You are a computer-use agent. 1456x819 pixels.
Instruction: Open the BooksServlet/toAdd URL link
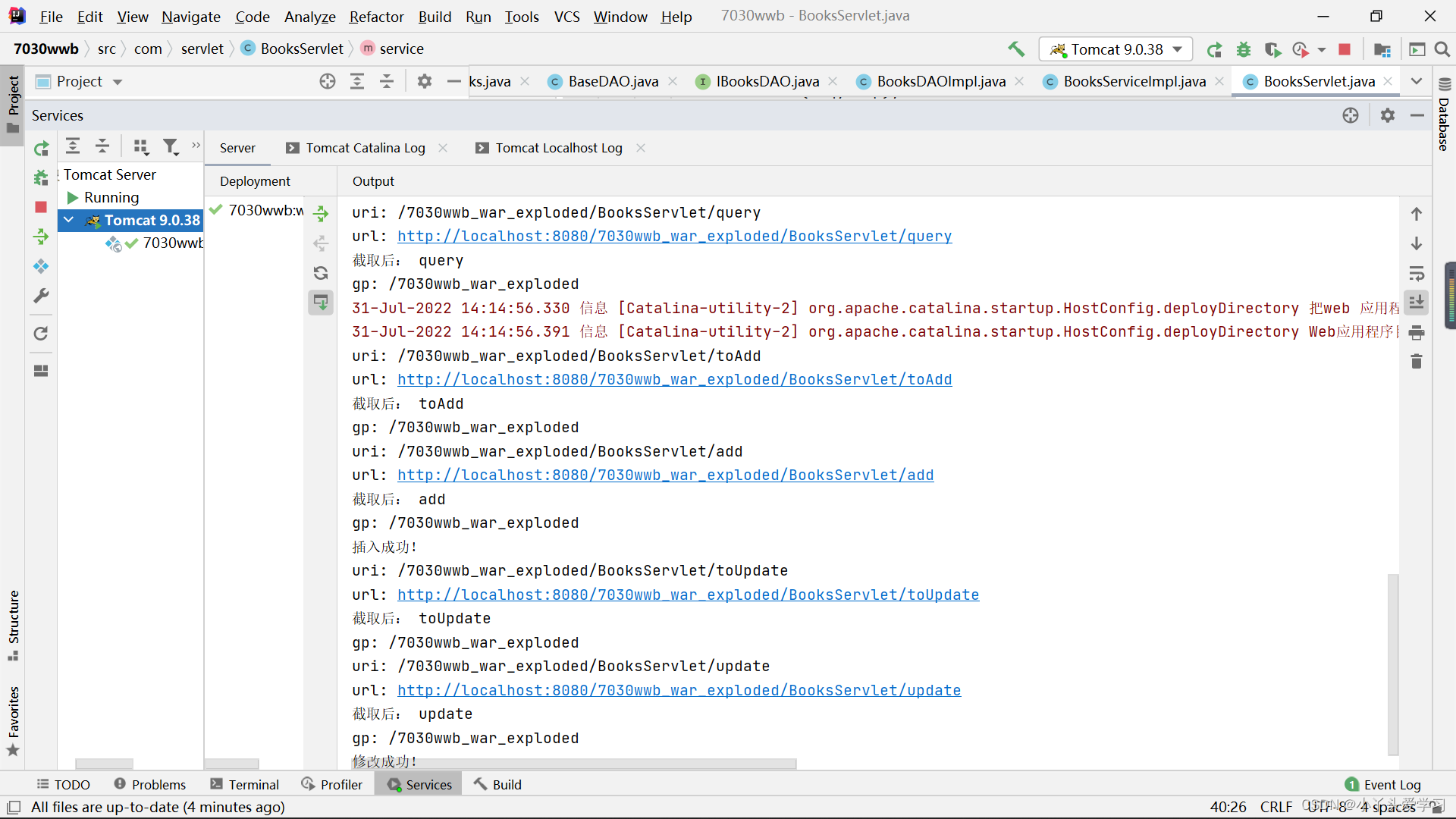(674, 380)
